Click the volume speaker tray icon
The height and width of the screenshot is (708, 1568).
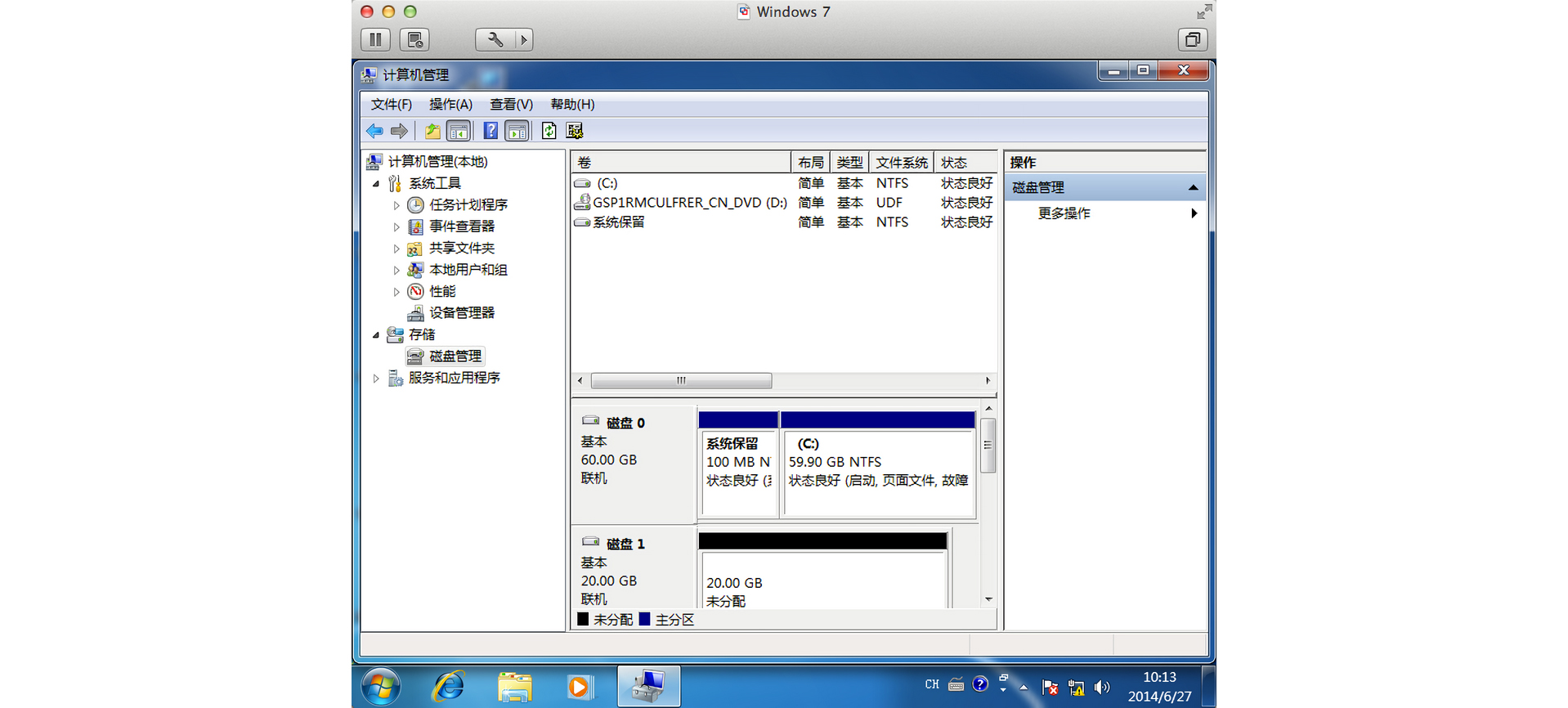click(x=1102, y=688)
